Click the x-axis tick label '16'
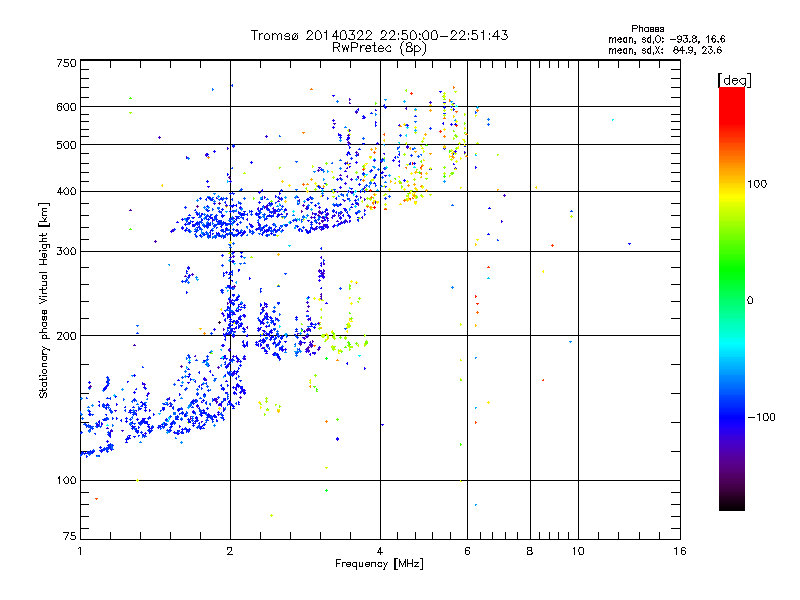800x600 pixels. [680, 551]
